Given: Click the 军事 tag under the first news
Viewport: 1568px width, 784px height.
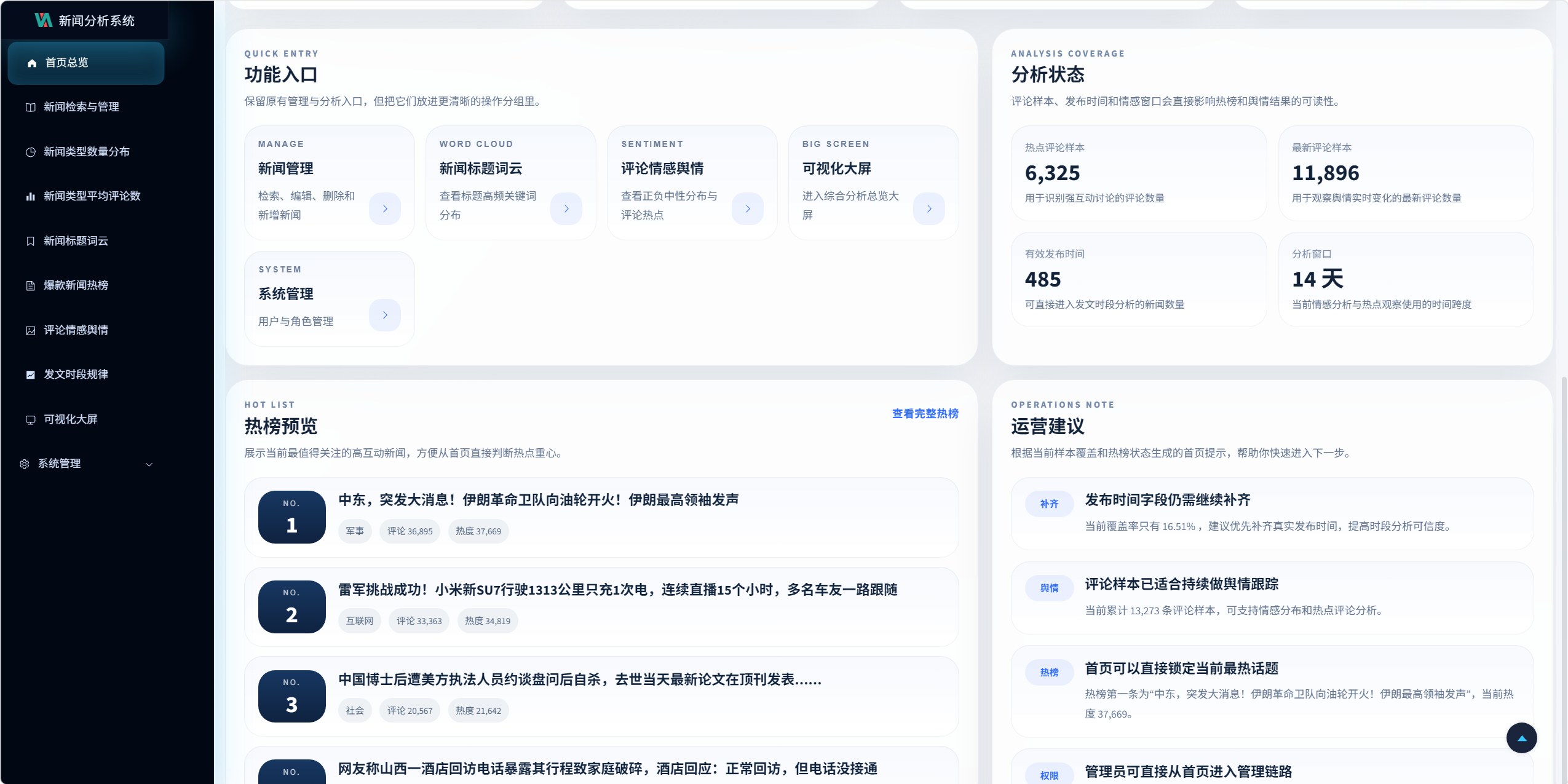Looking at the screenshot, I should [355, 531].
